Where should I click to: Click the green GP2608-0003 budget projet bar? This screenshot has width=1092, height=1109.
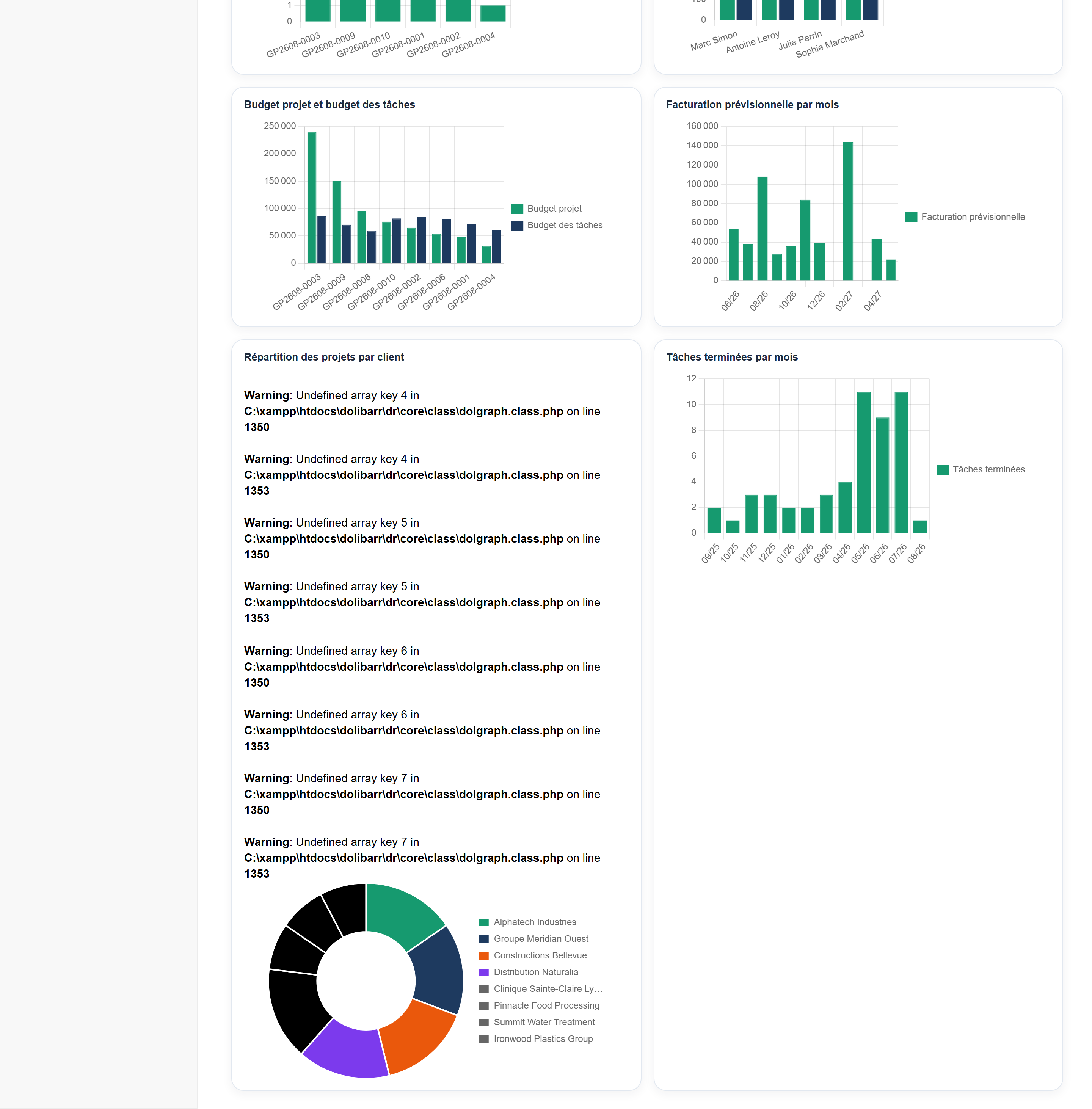312,197
